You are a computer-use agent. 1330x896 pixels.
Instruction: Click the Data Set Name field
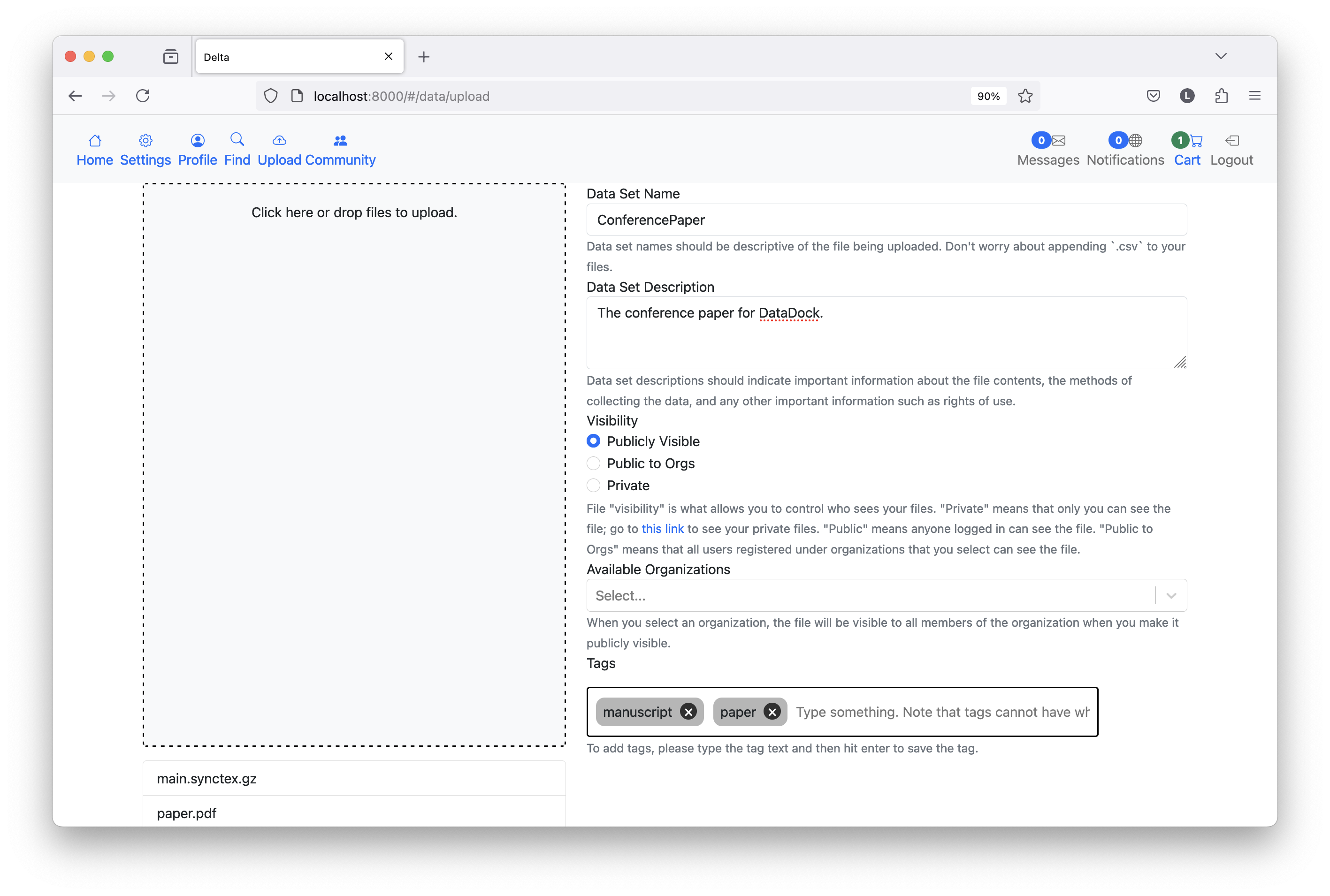tap(886, 220)
